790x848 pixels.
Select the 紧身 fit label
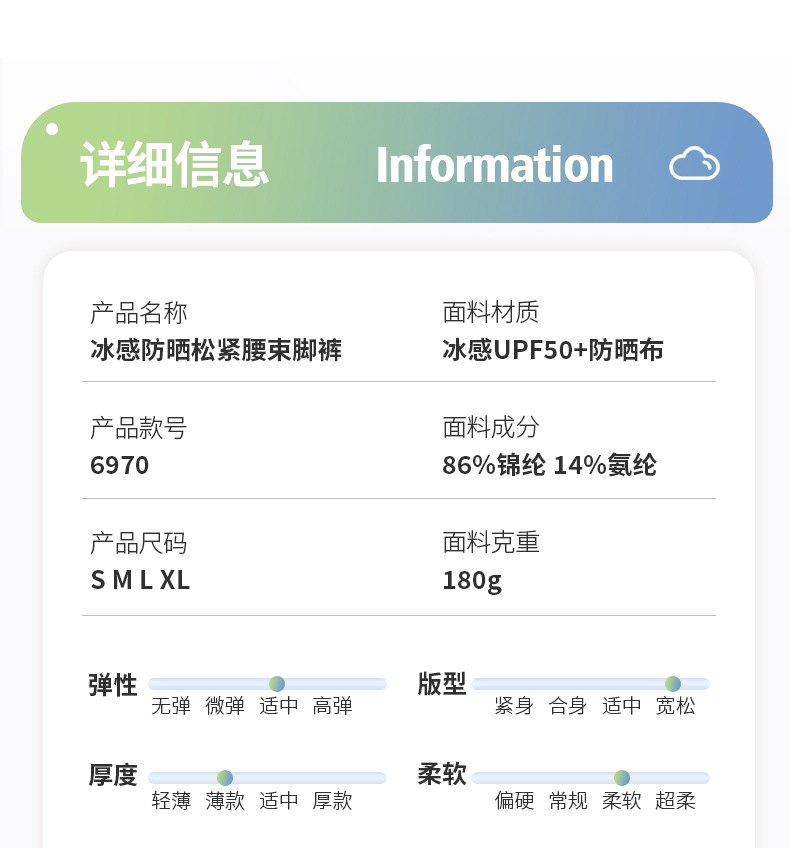[x=514, y=707]
